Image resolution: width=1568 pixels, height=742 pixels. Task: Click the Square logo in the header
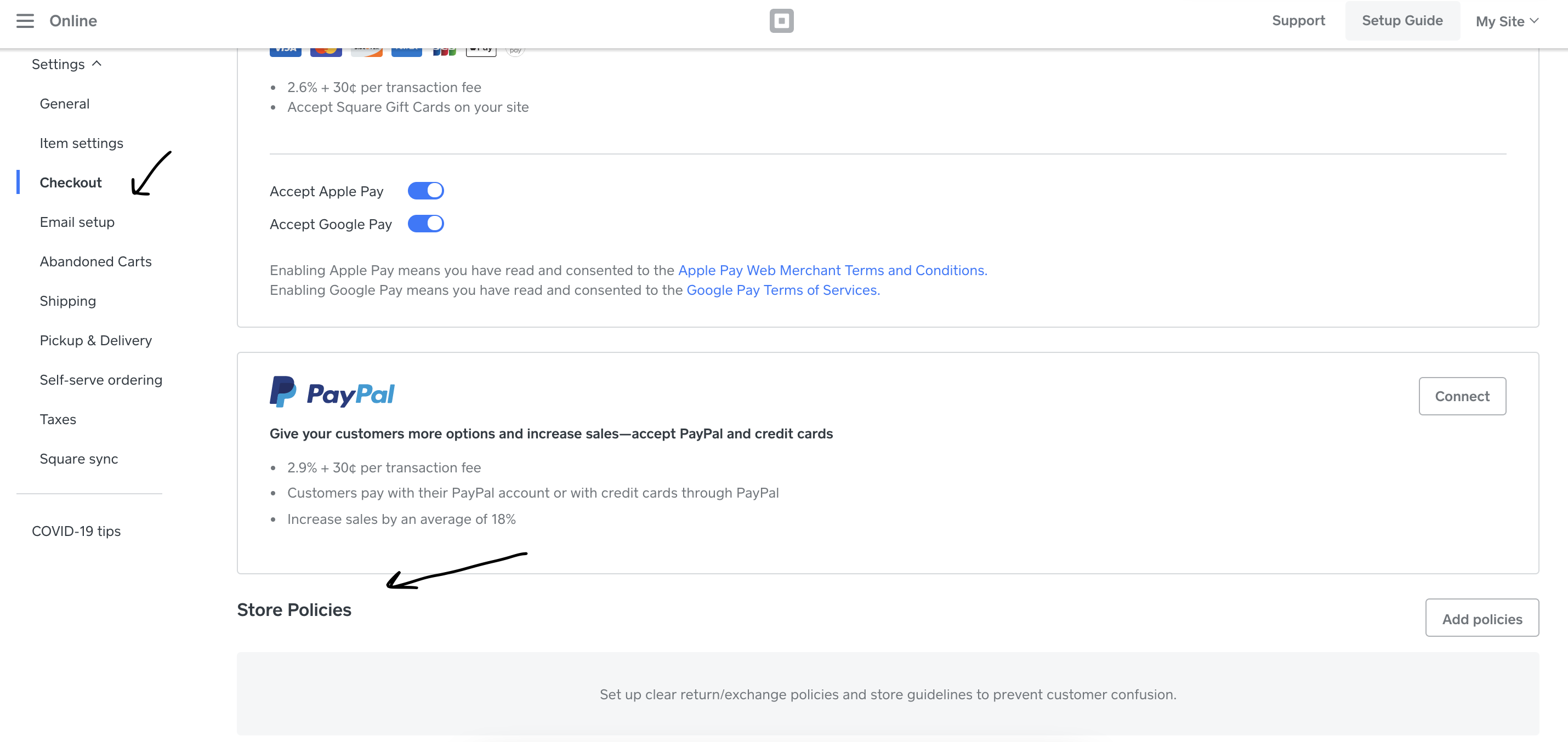pyautogui.click(x=782, y=21)
